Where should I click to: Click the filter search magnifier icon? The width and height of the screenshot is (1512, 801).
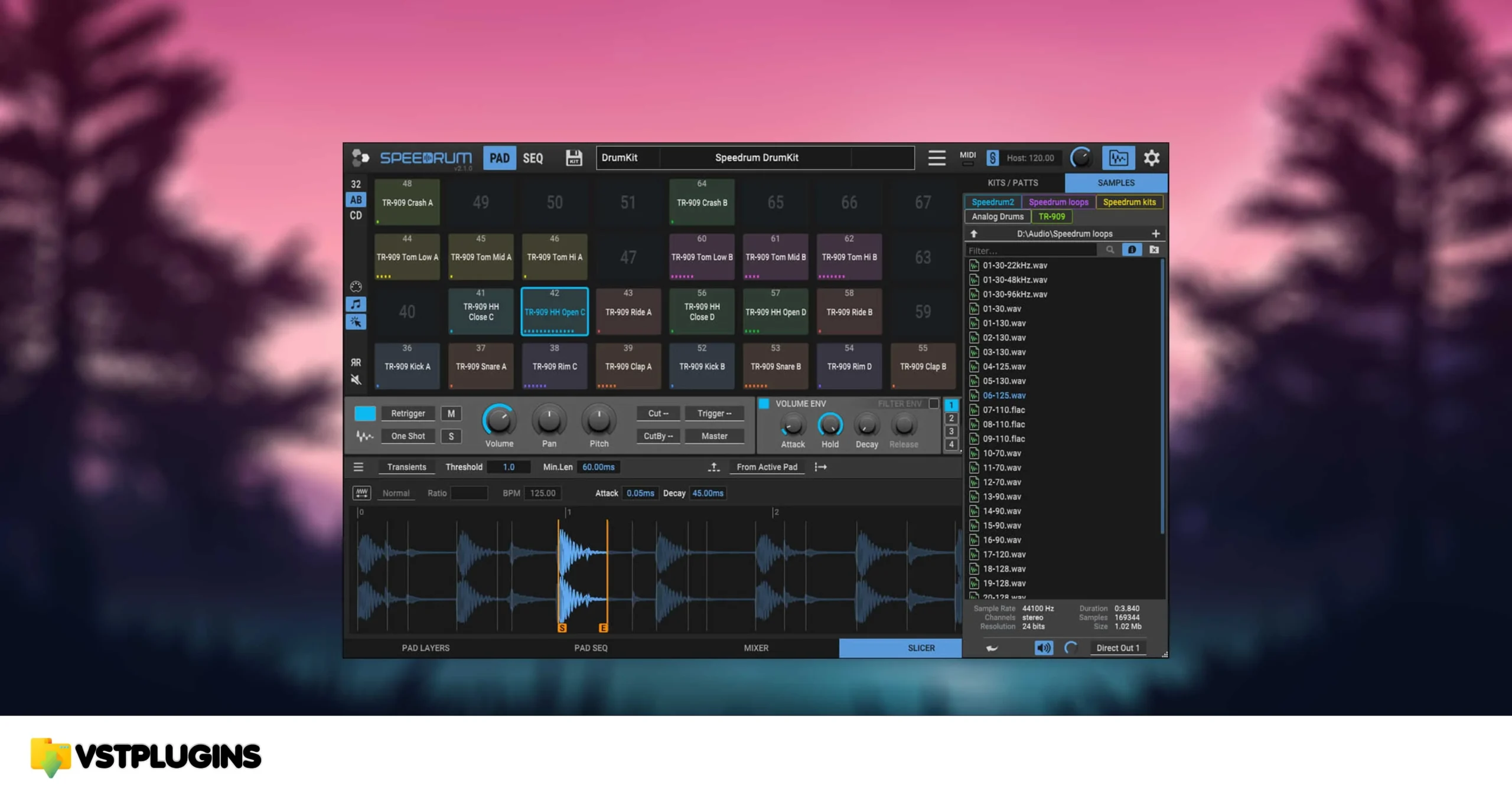pyautogui.click(x=1110, y=250)
